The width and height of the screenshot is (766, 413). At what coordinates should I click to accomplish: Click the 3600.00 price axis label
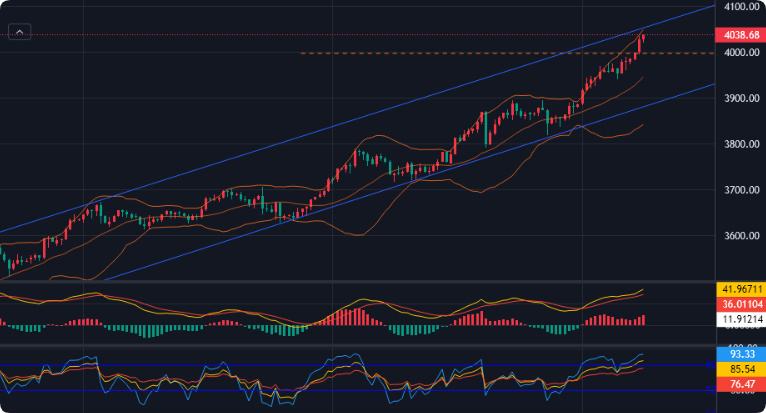(740, 237)
